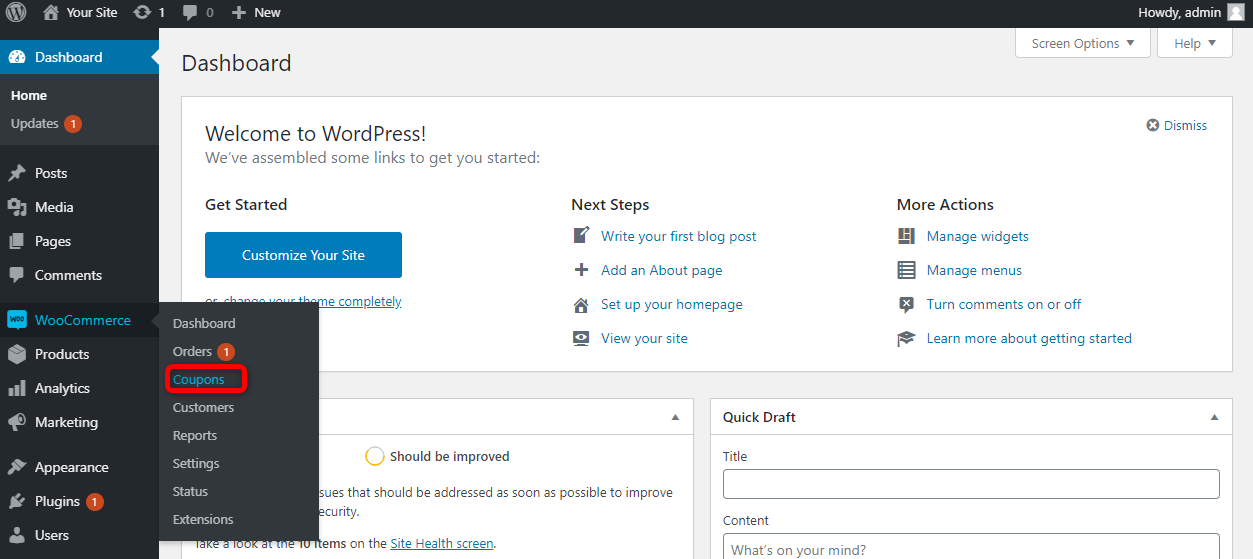
Task: Click change your theme completely link
Action: point(312,301)
